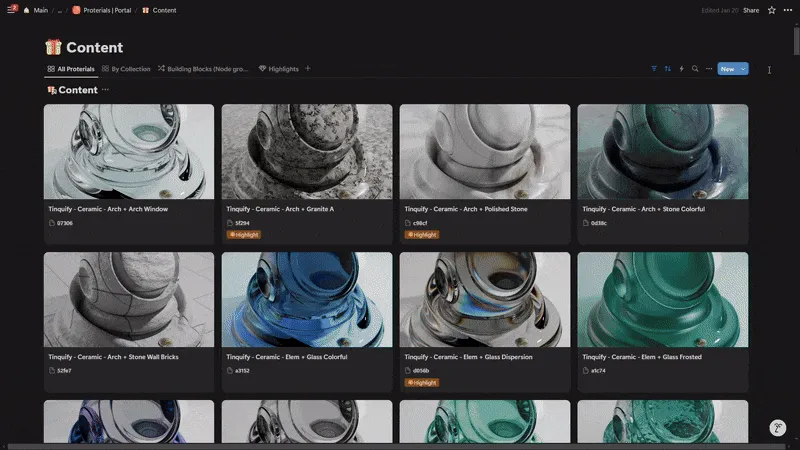The width and height of the screenshot is (800, 450).
Task: Open the three-dot menu beside Content database title
Action: pyautogui.click(x=105, y=90)
